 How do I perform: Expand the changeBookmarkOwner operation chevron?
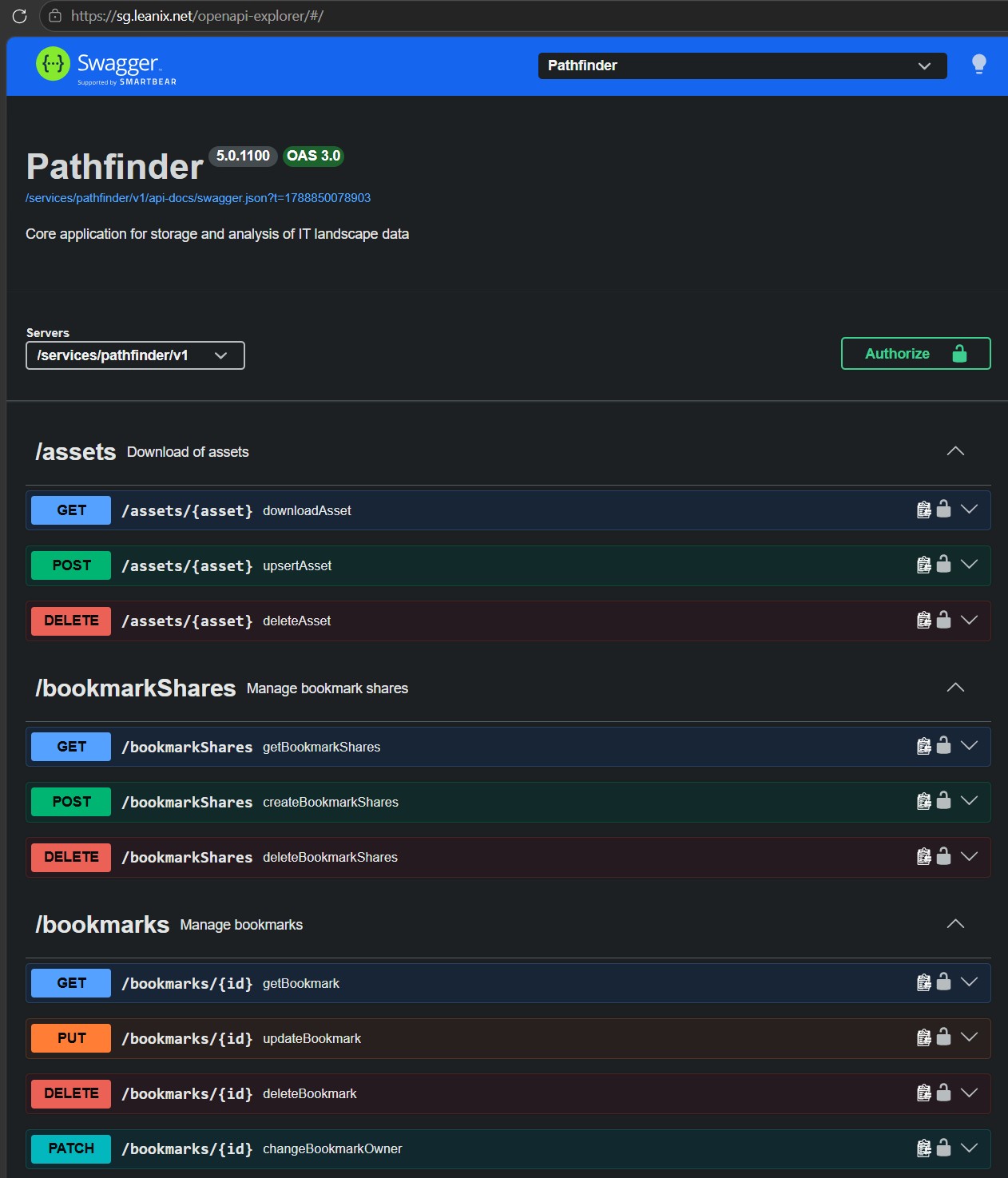(969, 1148)
